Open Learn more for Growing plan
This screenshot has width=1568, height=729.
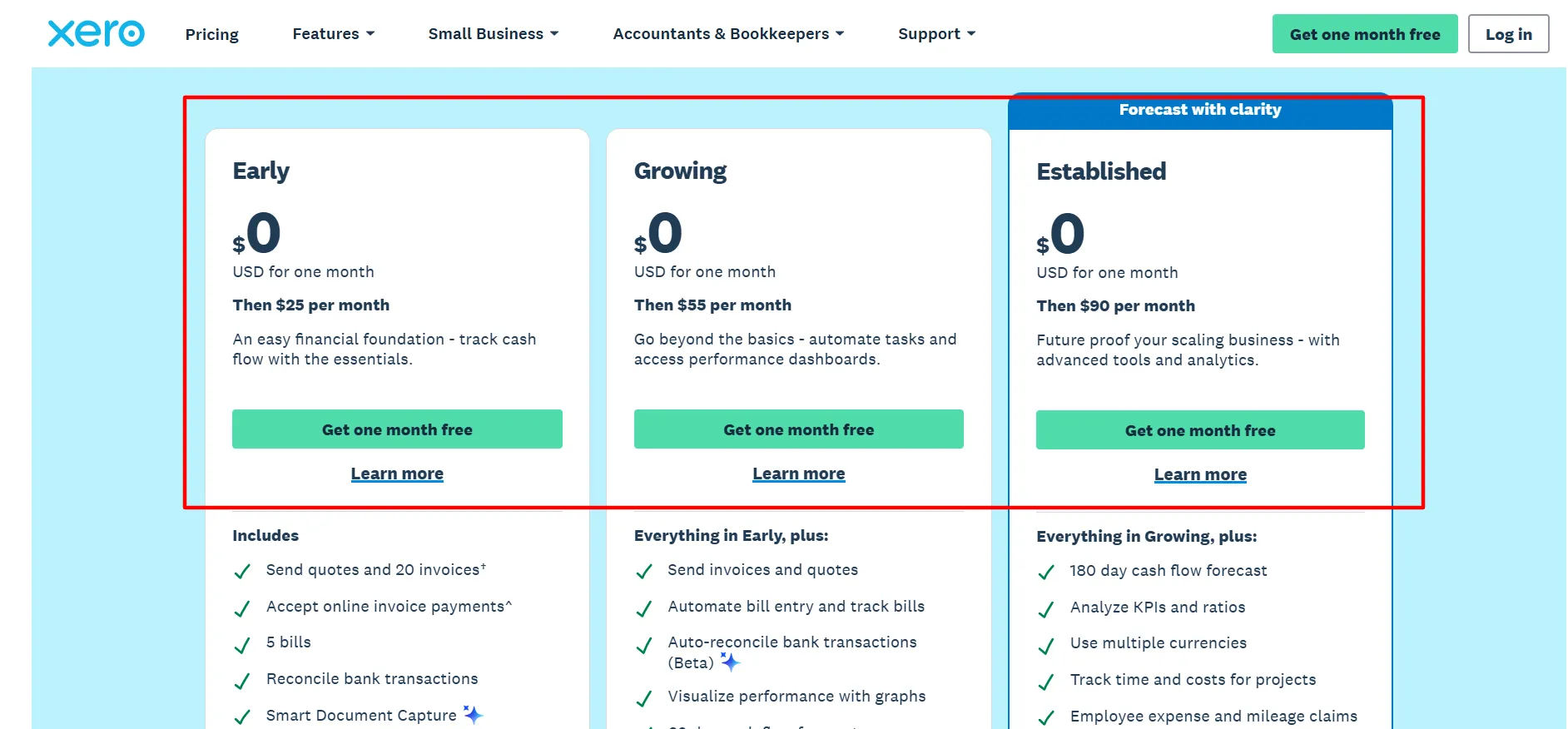click(799, 474)
